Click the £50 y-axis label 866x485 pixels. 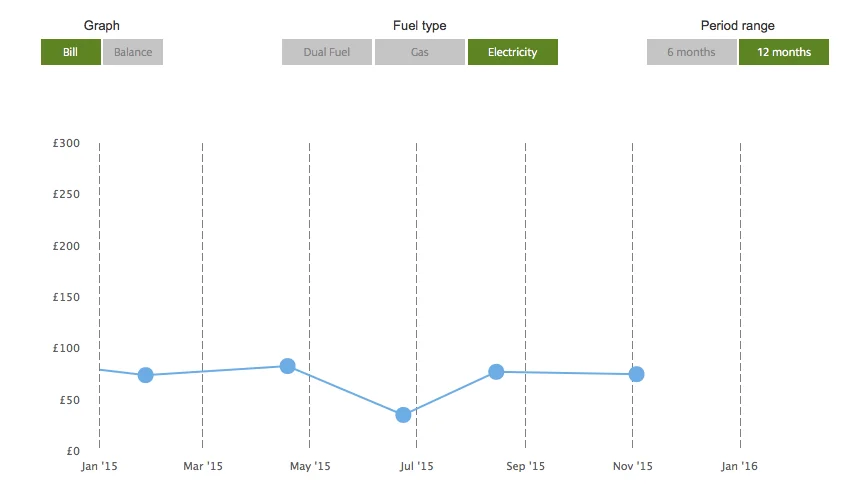coord(70,400)
